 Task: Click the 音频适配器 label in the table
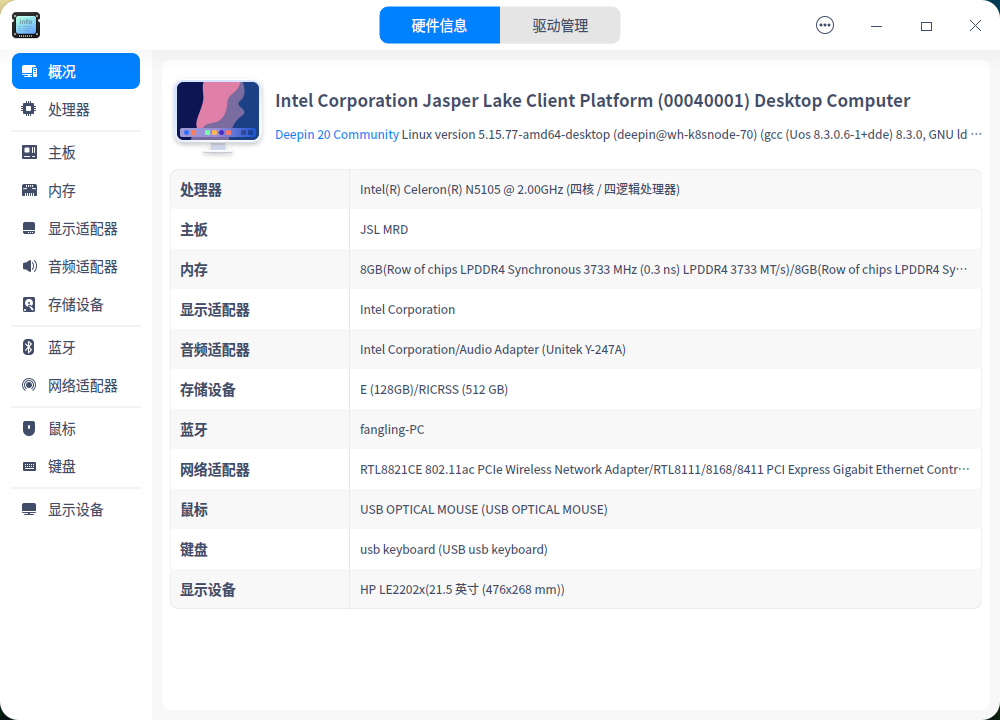pos(214,349)
